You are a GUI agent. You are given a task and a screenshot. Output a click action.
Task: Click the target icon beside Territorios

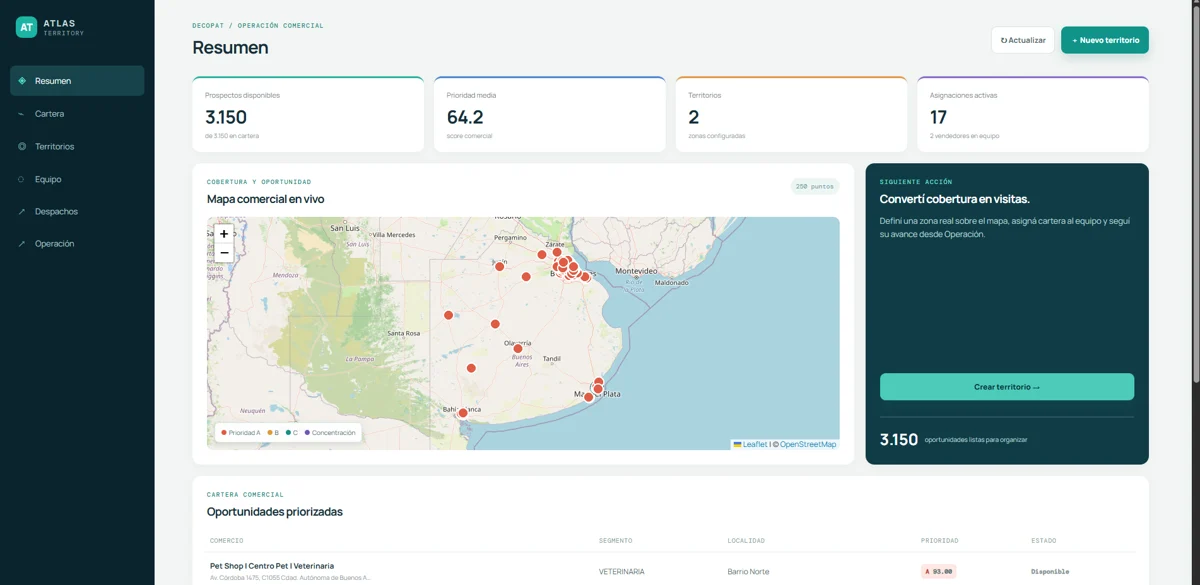tap(22, 146)
